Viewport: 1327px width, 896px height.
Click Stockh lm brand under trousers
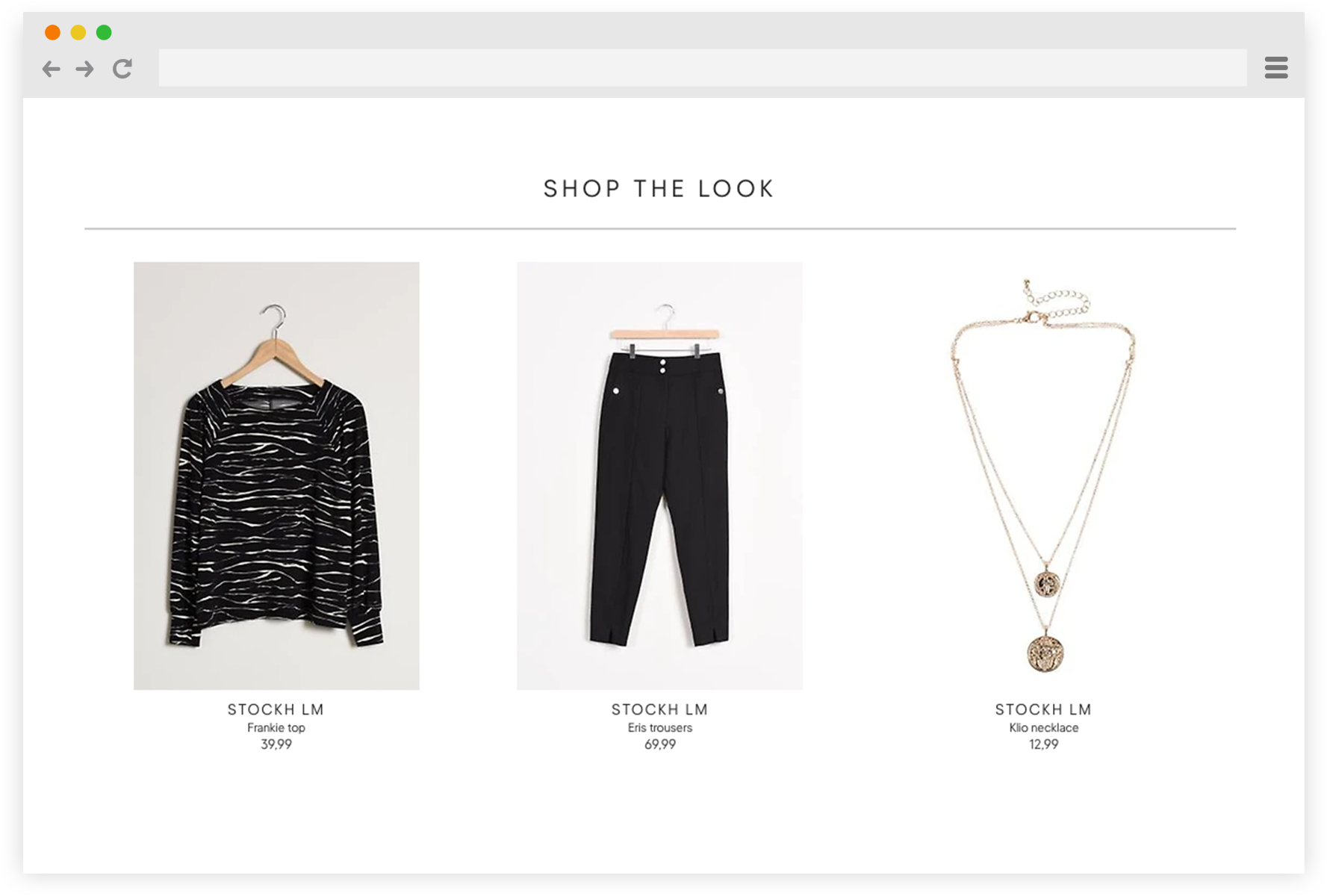660,709
